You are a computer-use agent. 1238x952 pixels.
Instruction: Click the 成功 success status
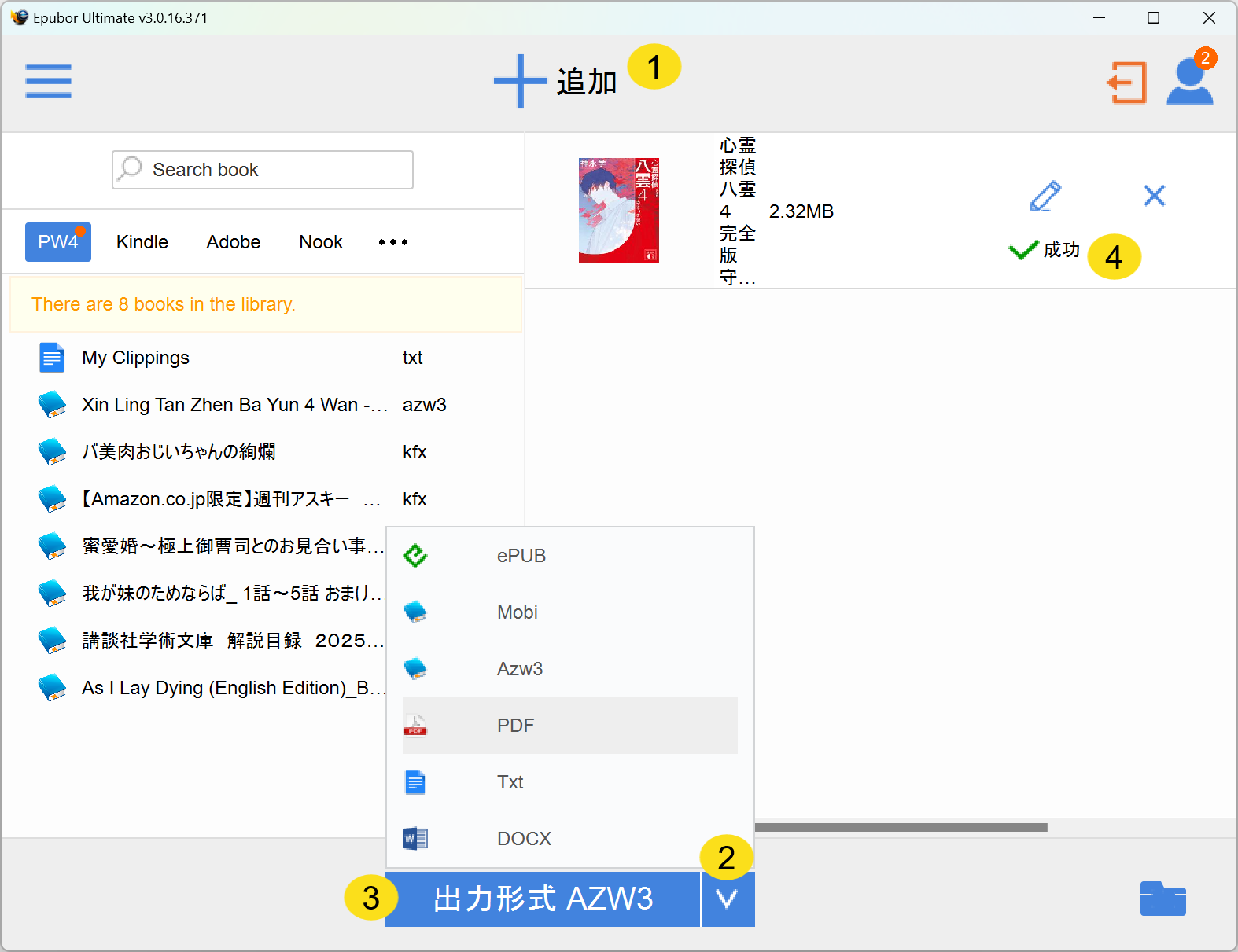pyautogui.click(x=1045, y=250)
